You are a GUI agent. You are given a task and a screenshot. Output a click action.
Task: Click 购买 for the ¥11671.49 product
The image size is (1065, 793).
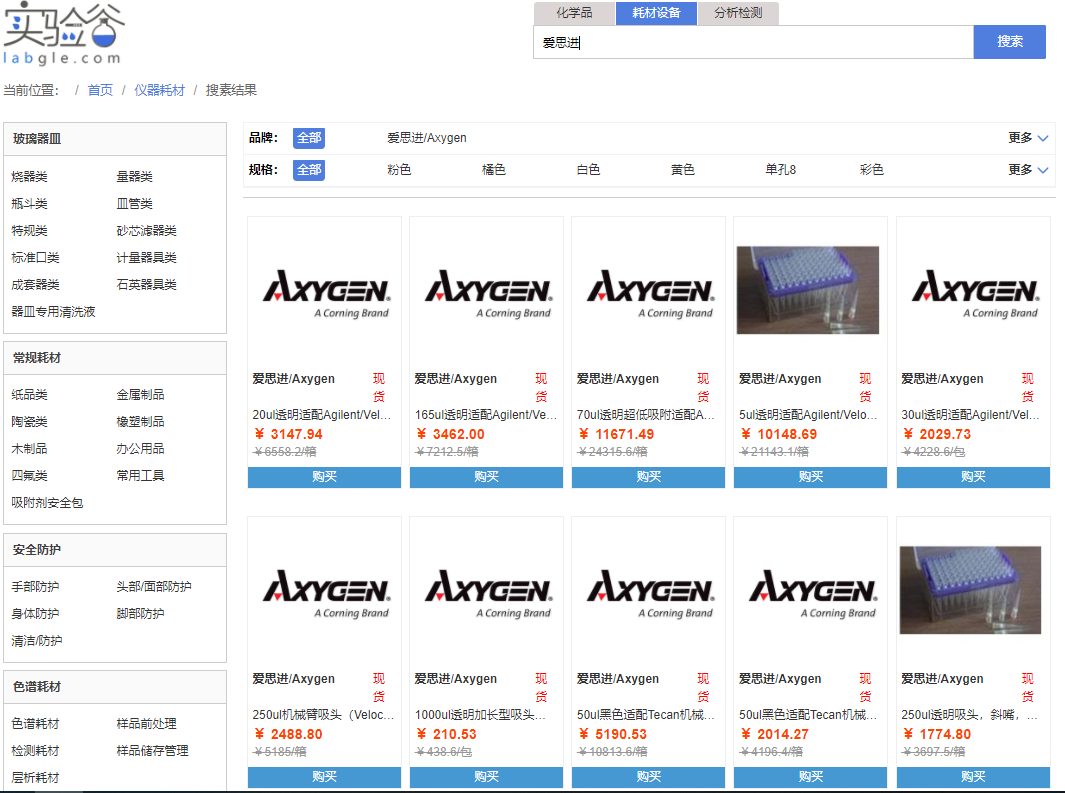click(649, 477)
